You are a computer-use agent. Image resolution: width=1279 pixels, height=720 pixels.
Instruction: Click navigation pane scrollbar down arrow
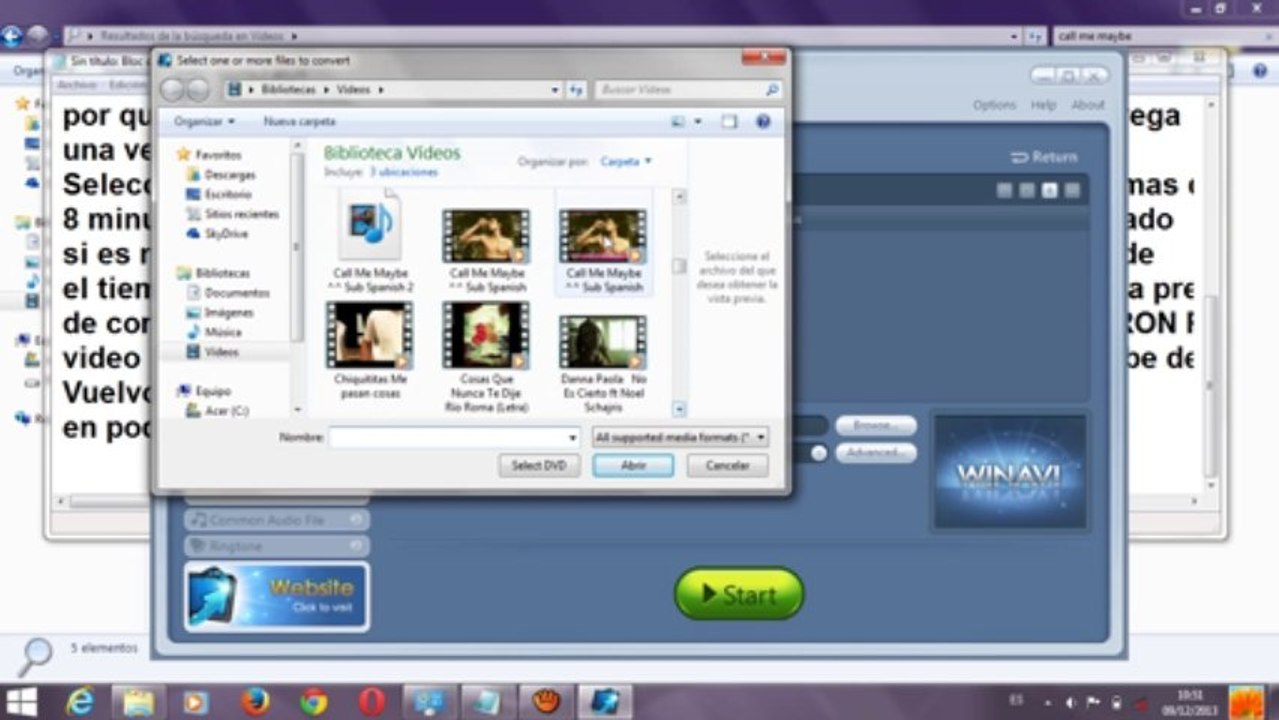click(297, 410)
